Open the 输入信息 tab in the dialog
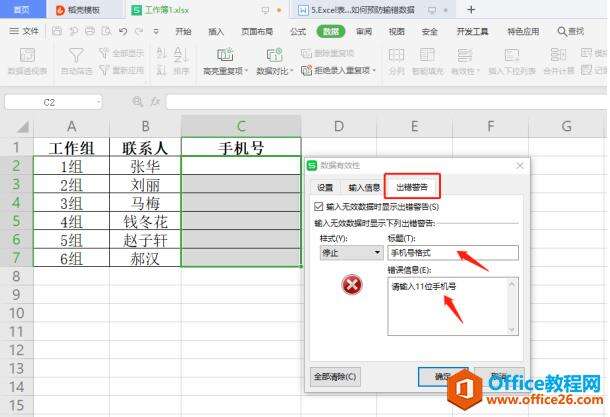 364,187
